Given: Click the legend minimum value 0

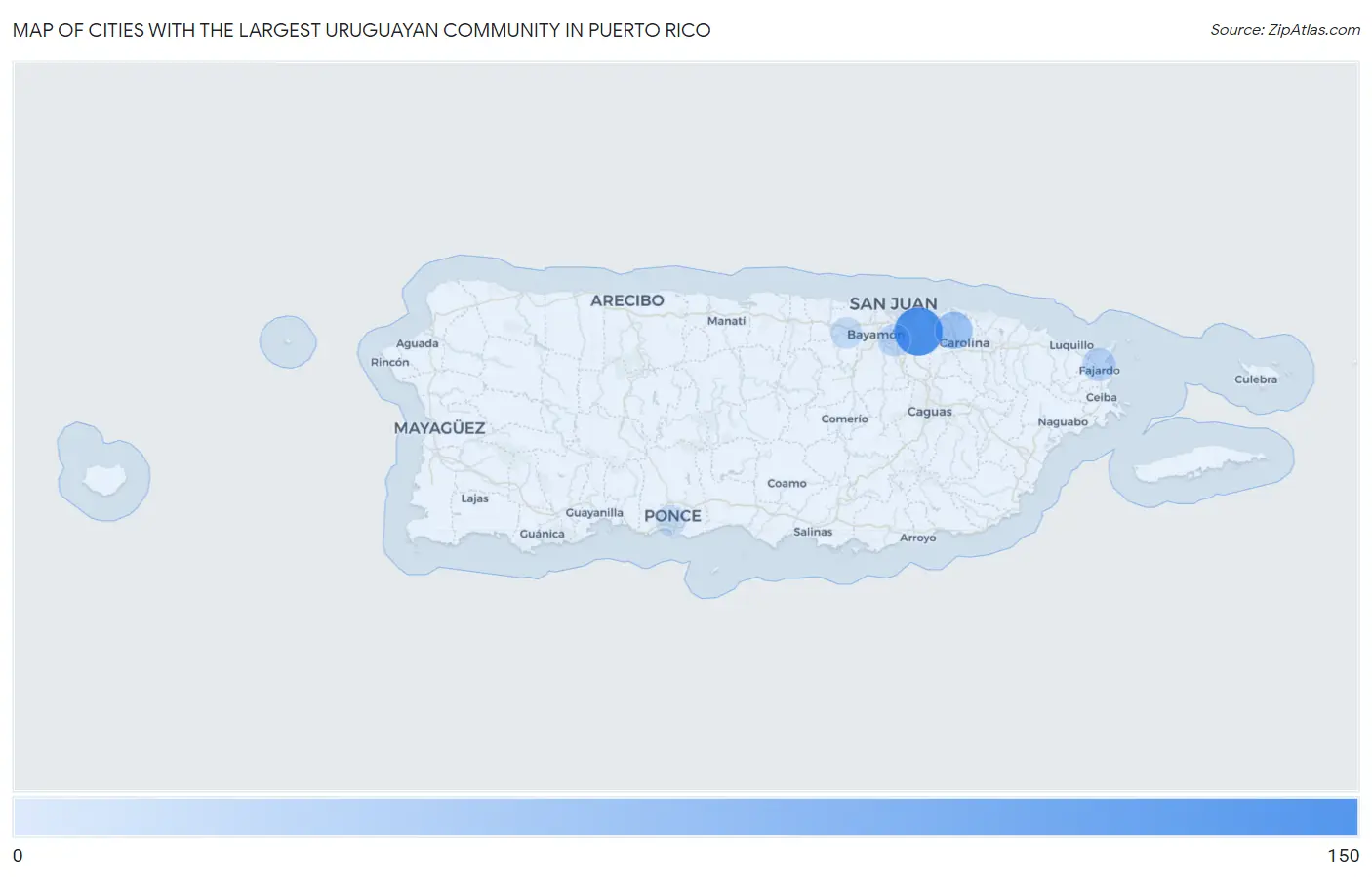Looking at the screenshot, I should coord(18,856).
